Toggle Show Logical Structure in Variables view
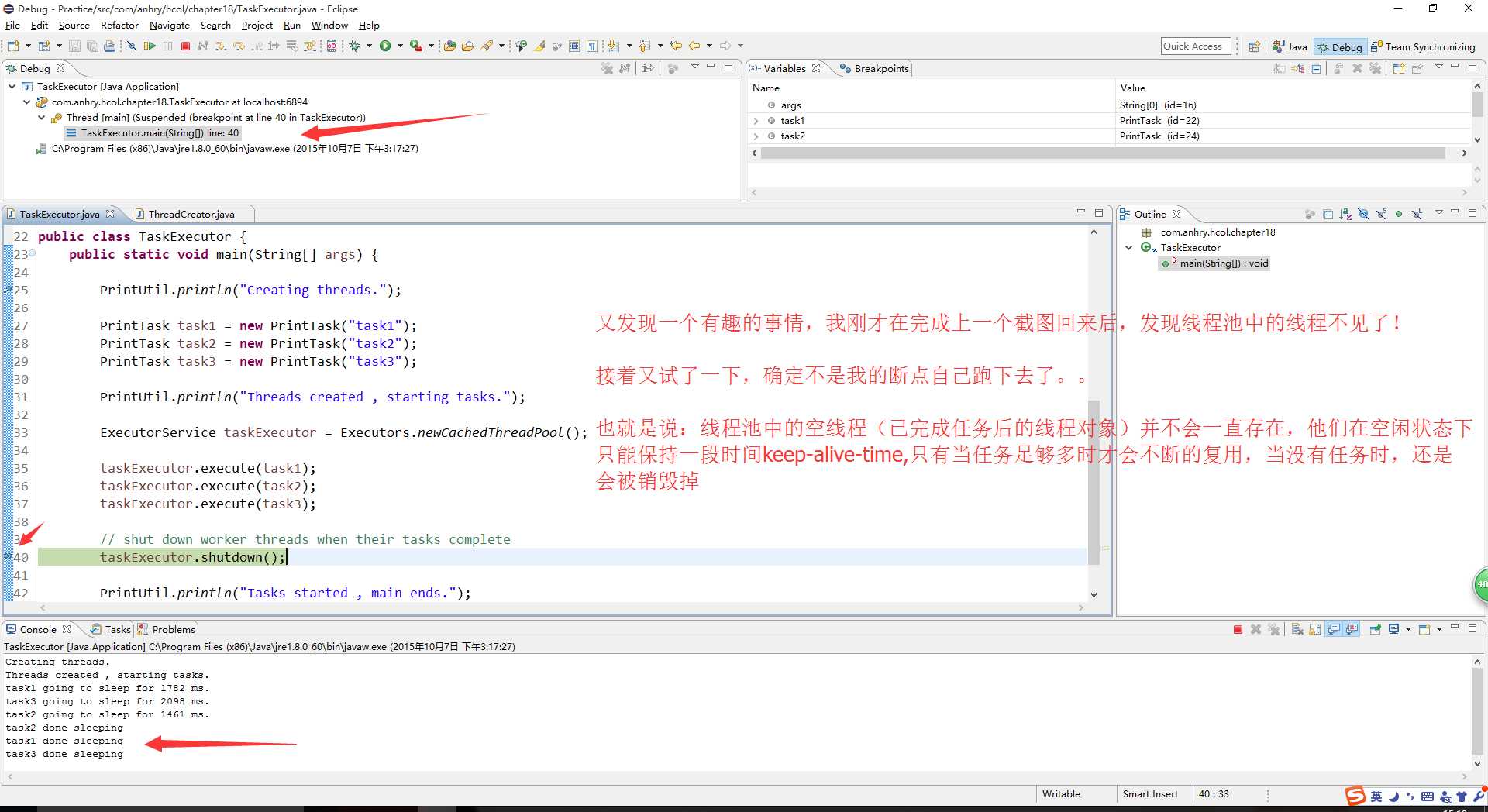Screen dimensions: 1488x812 pos(1297,69)
